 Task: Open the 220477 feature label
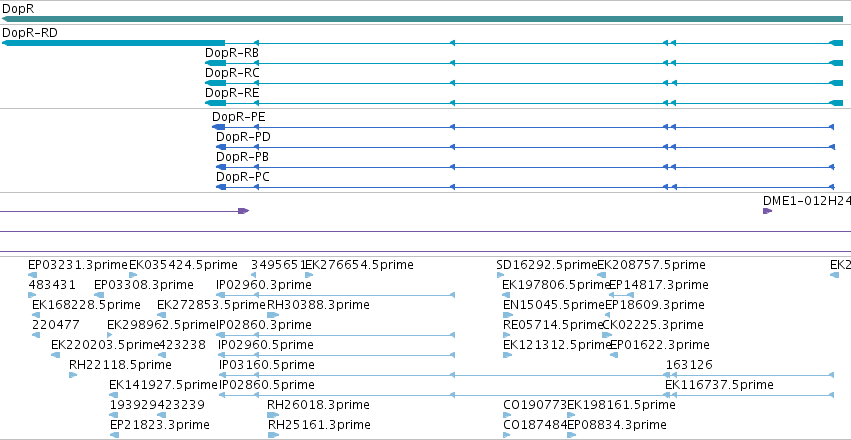tap(56, 325)
